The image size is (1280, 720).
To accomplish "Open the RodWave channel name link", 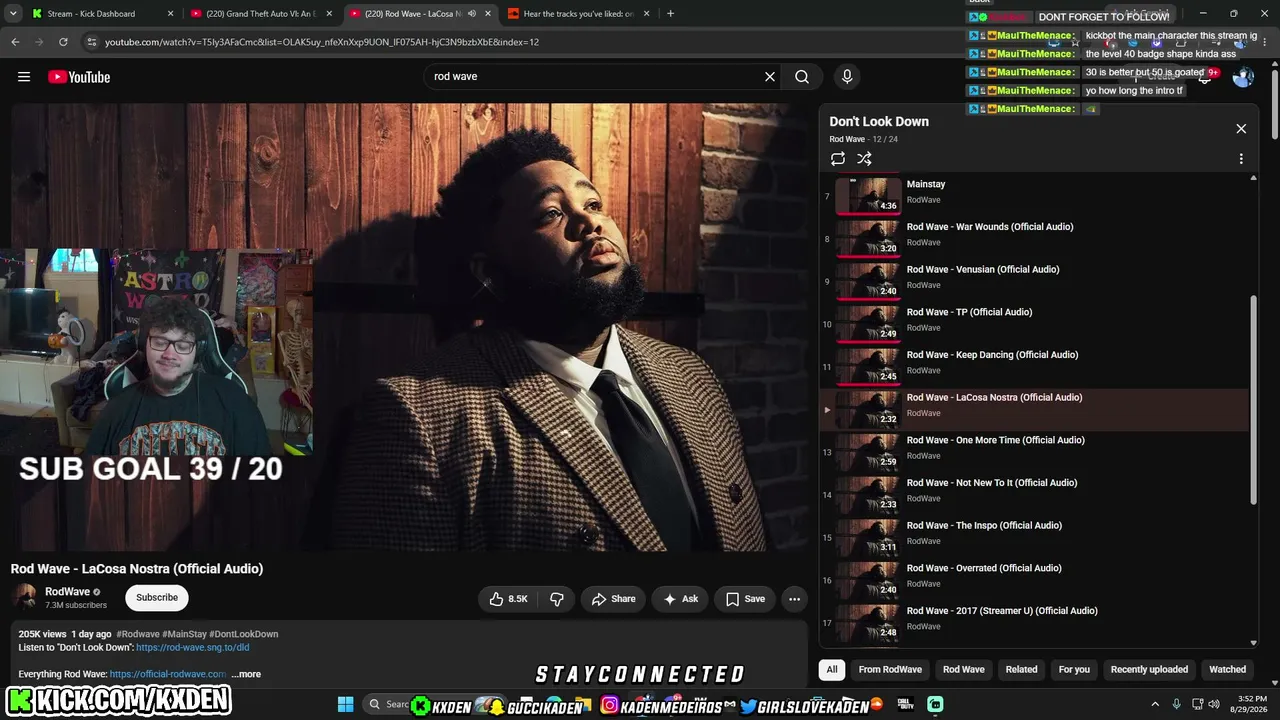I will click(67, 592).
